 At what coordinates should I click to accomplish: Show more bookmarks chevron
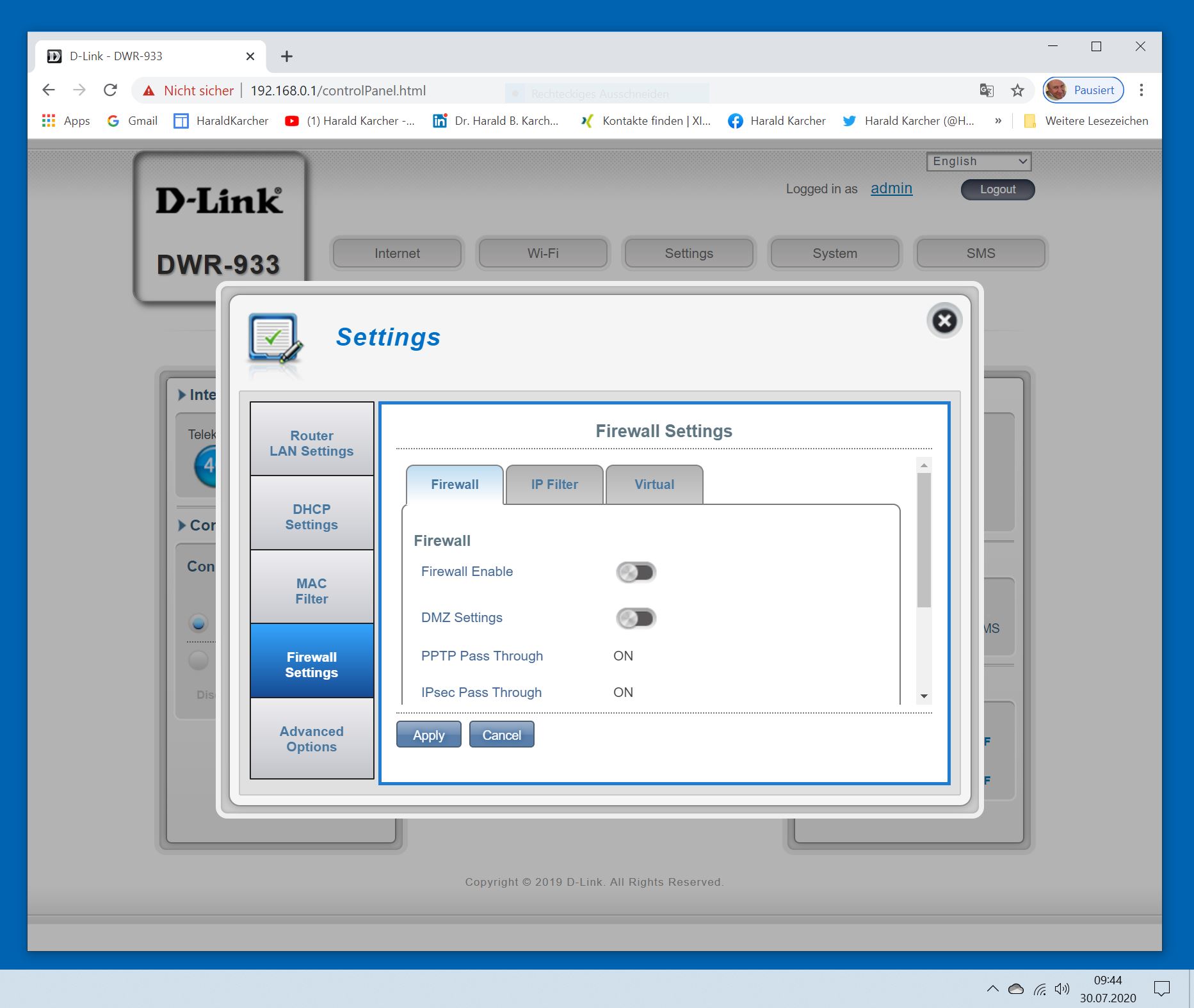click(997, 121)
